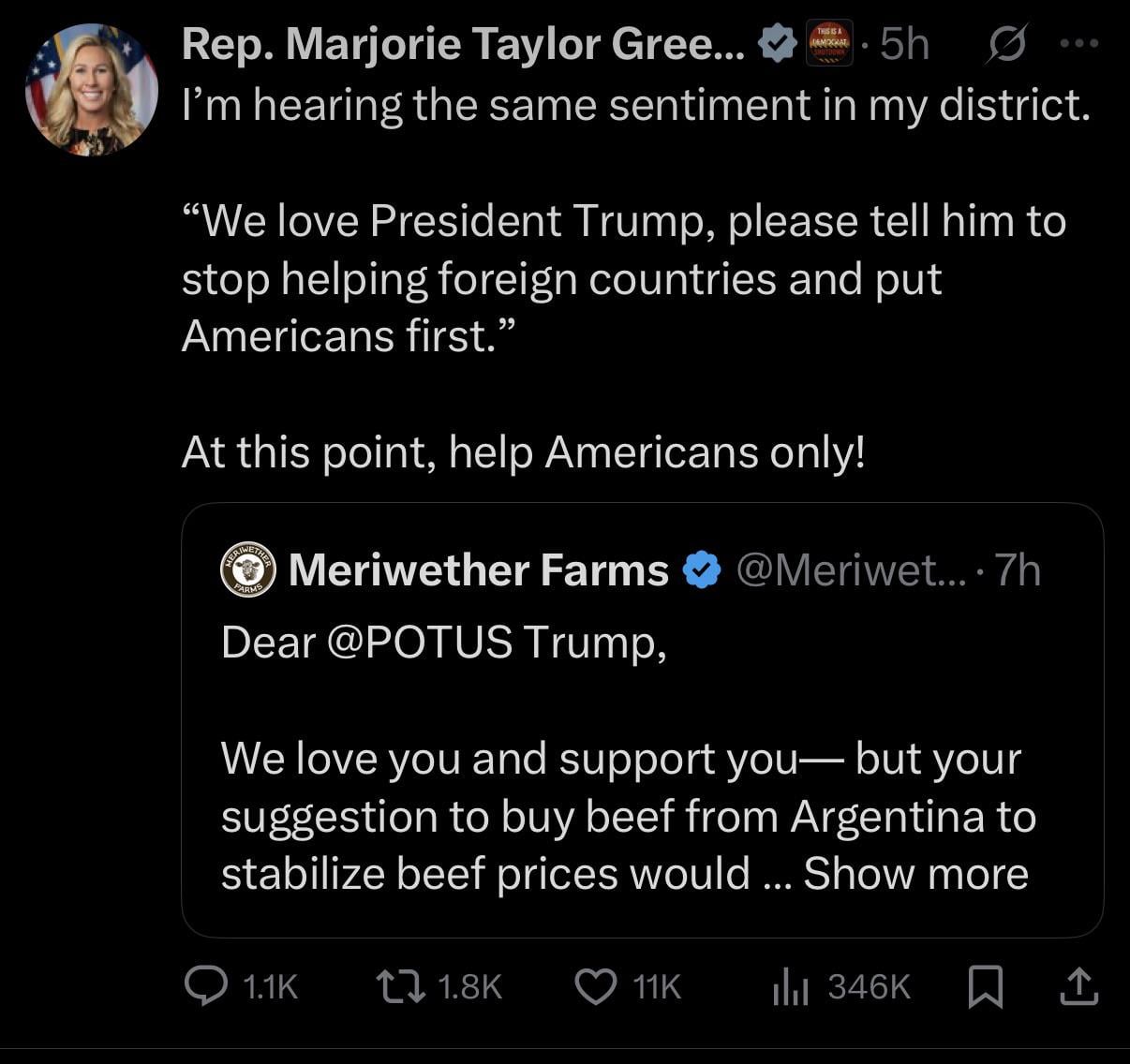The width and height of the screenshot is (1130, 1064).
Task: Open the quoted tweet's 7h timestamp
Action: (1018, 569)
